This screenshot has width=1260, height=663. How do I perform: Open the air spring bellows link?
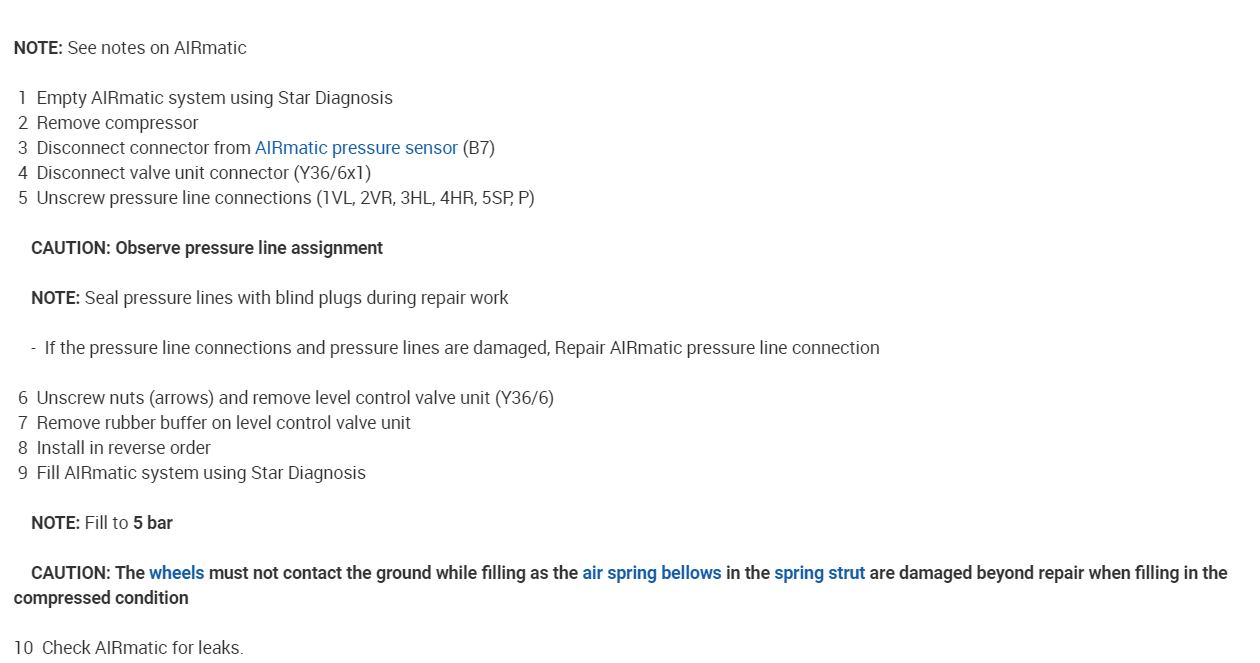coord(651,573)
